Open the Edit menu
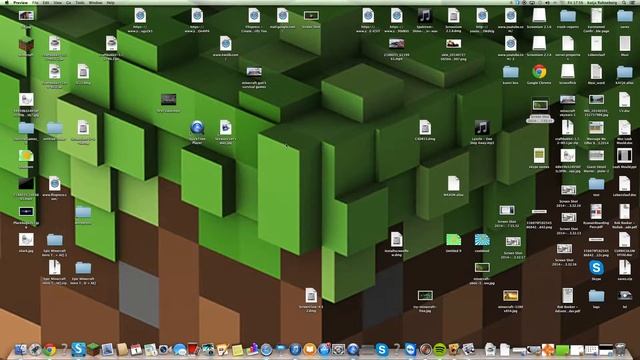 pyautogui.click(x=46, y=2)
